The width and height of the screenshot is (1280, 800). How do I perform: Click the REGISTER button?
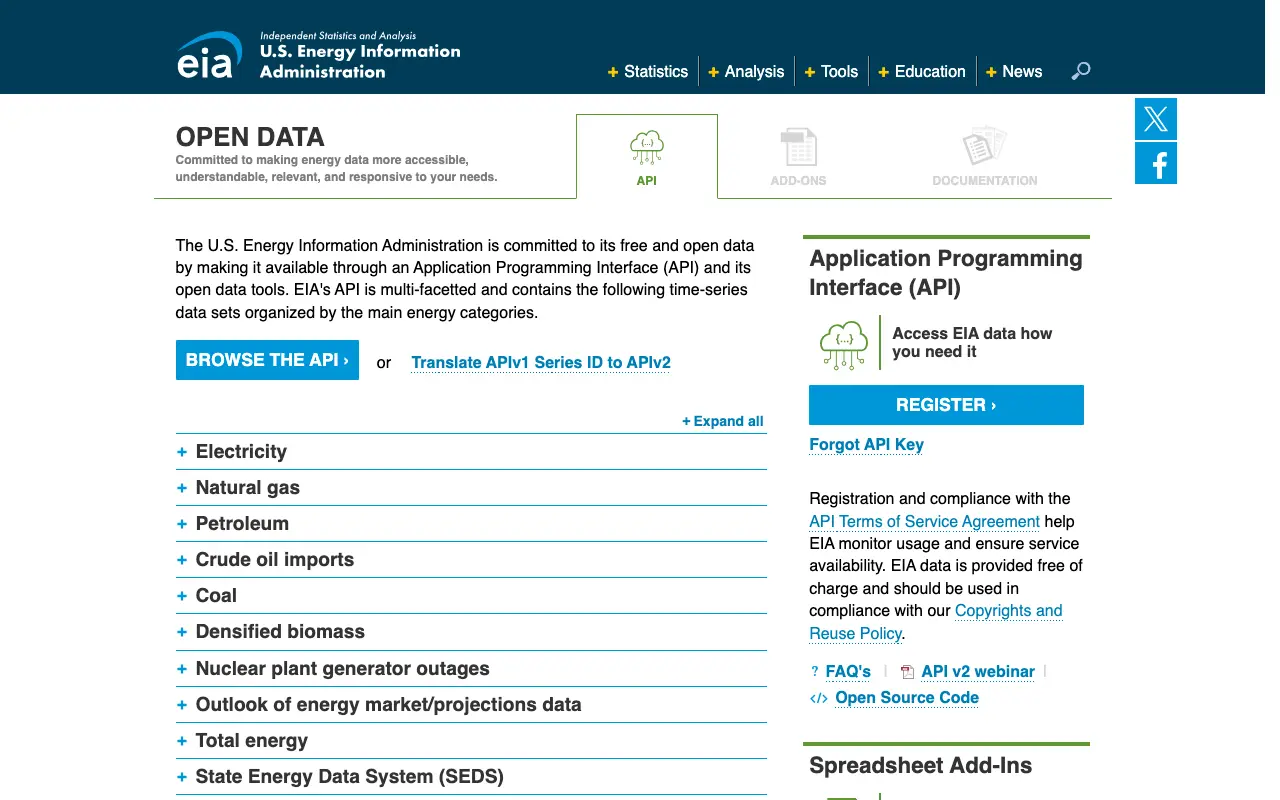click(946, 405)
